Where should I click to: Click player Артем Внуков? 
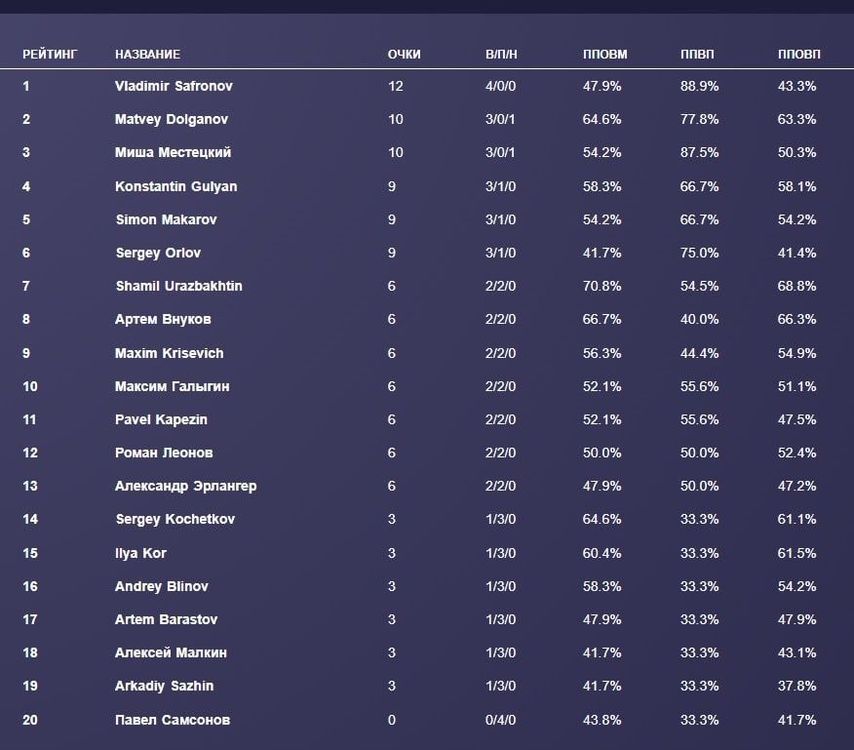(163, 320)
